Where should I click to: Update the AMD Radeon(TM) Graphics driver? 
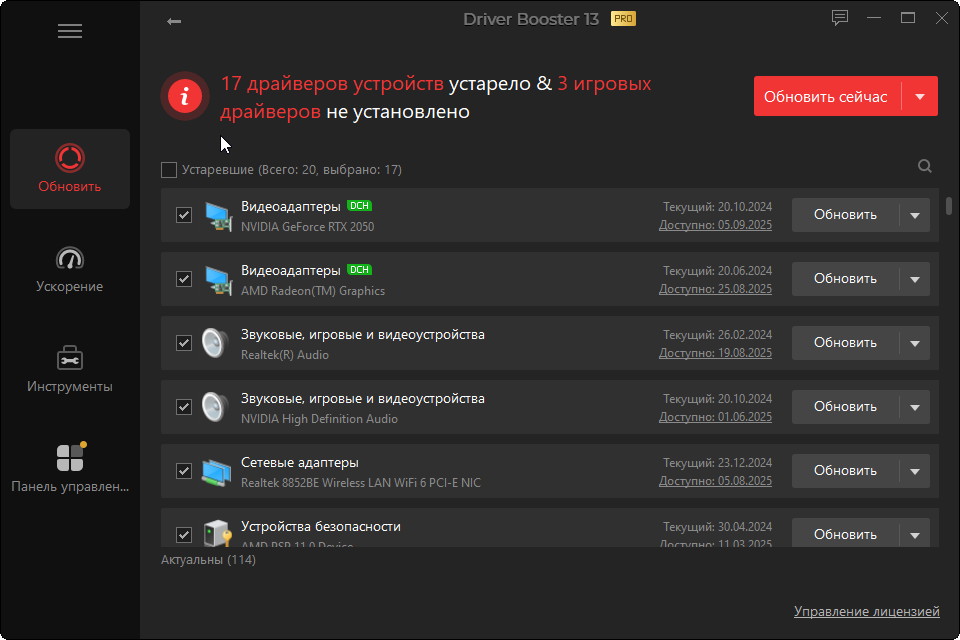pyautogui.click(x=845, y=279)
